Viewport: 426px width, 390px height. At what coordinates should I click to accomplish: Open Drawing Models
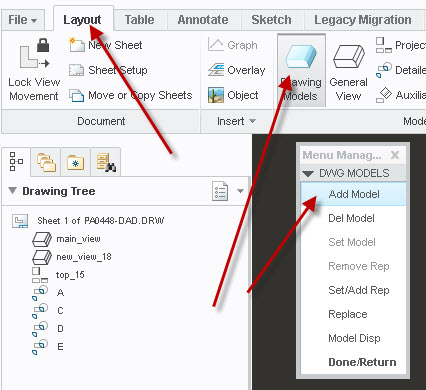301,71
